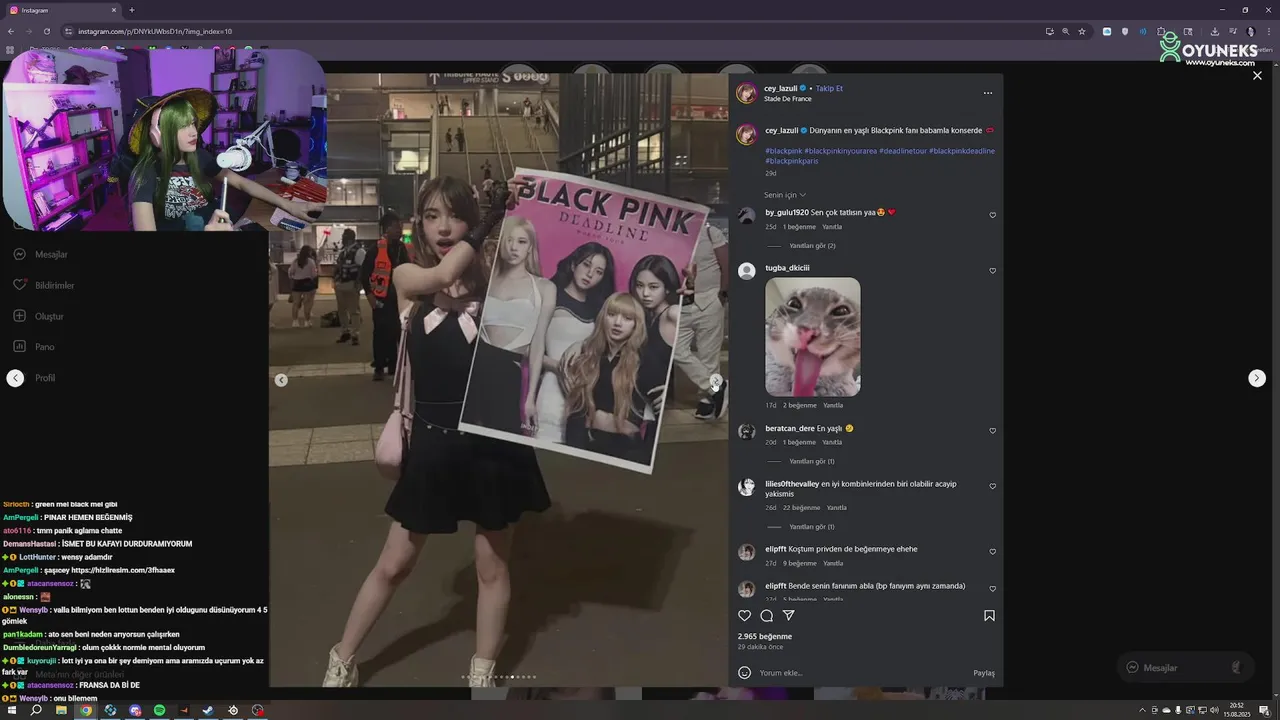Open the cey_lazuli profile link in the header
The width and height of the screenshot is (1280, 720).
pos(781,88)
